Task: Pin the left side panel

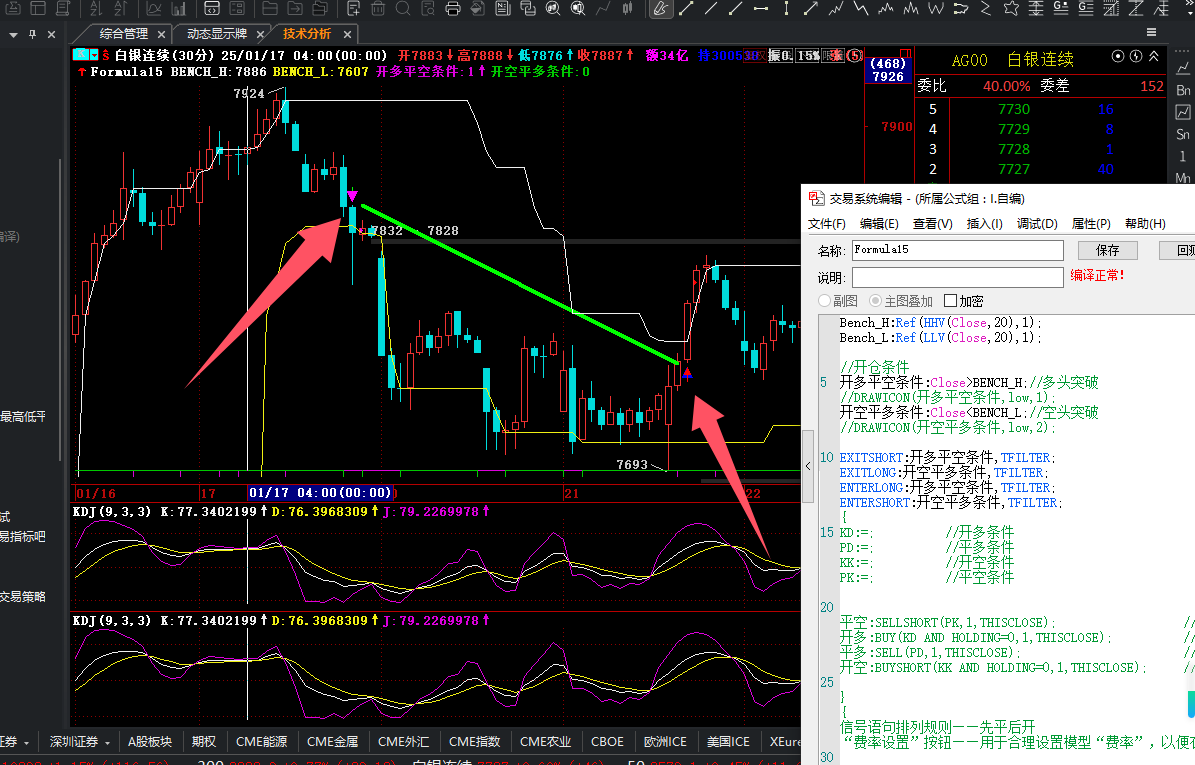Action: coord(33,34)
